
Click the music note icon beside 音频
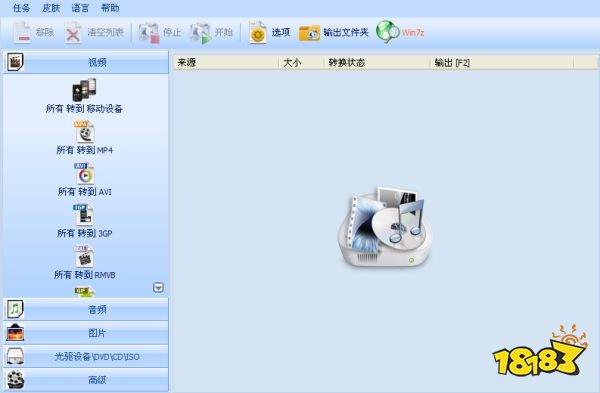click(x=15, y=309)
